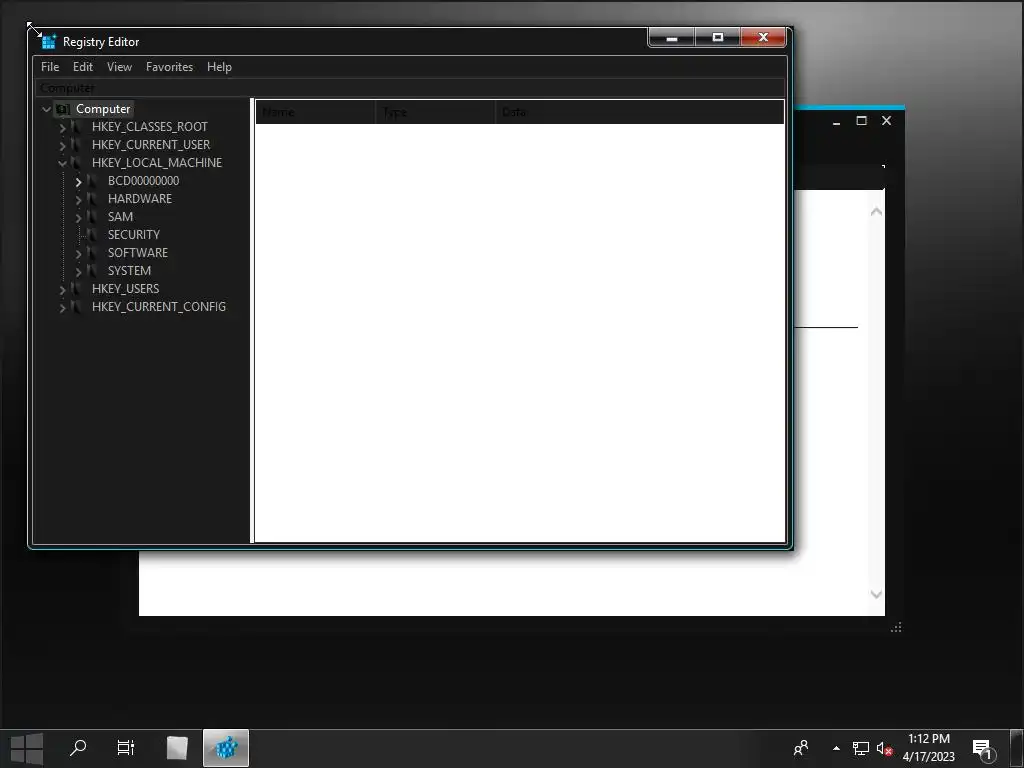Click the Type column header
1024x768 pixels.
pyautogui.click(x=436, y=112)
